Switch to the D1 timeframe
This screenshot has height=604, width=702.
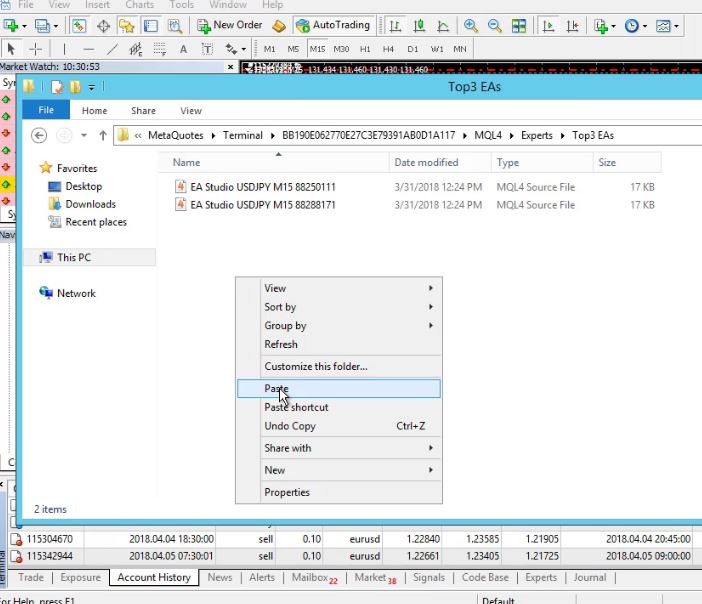pos(412,49)
